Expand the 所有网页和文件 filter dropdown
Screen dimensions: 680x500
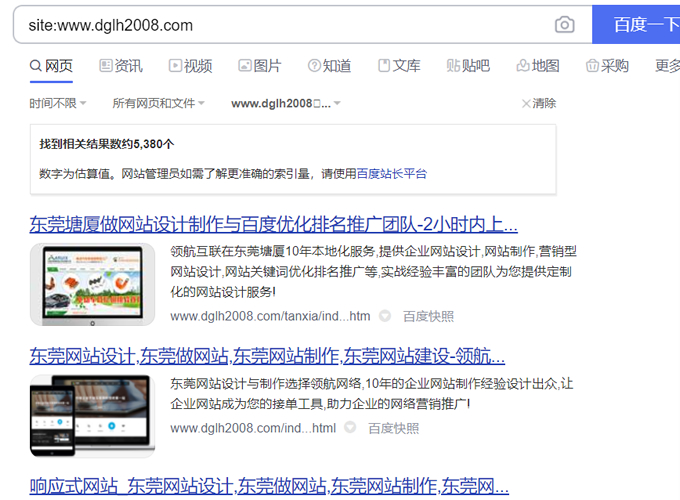click(x=158, y=103)
